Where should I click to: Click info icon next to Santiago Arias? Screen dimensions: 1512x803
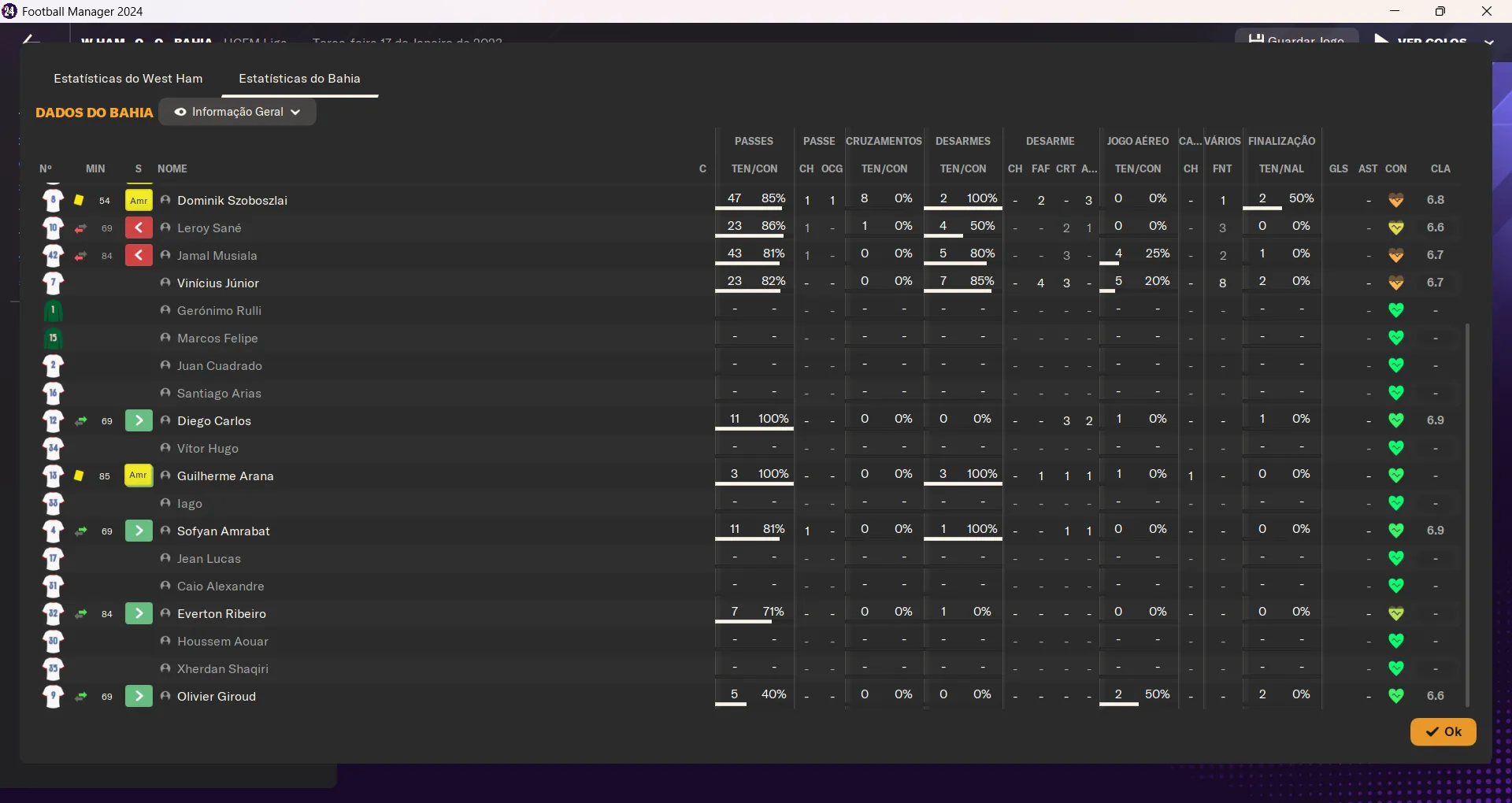(x=165, y=393)
